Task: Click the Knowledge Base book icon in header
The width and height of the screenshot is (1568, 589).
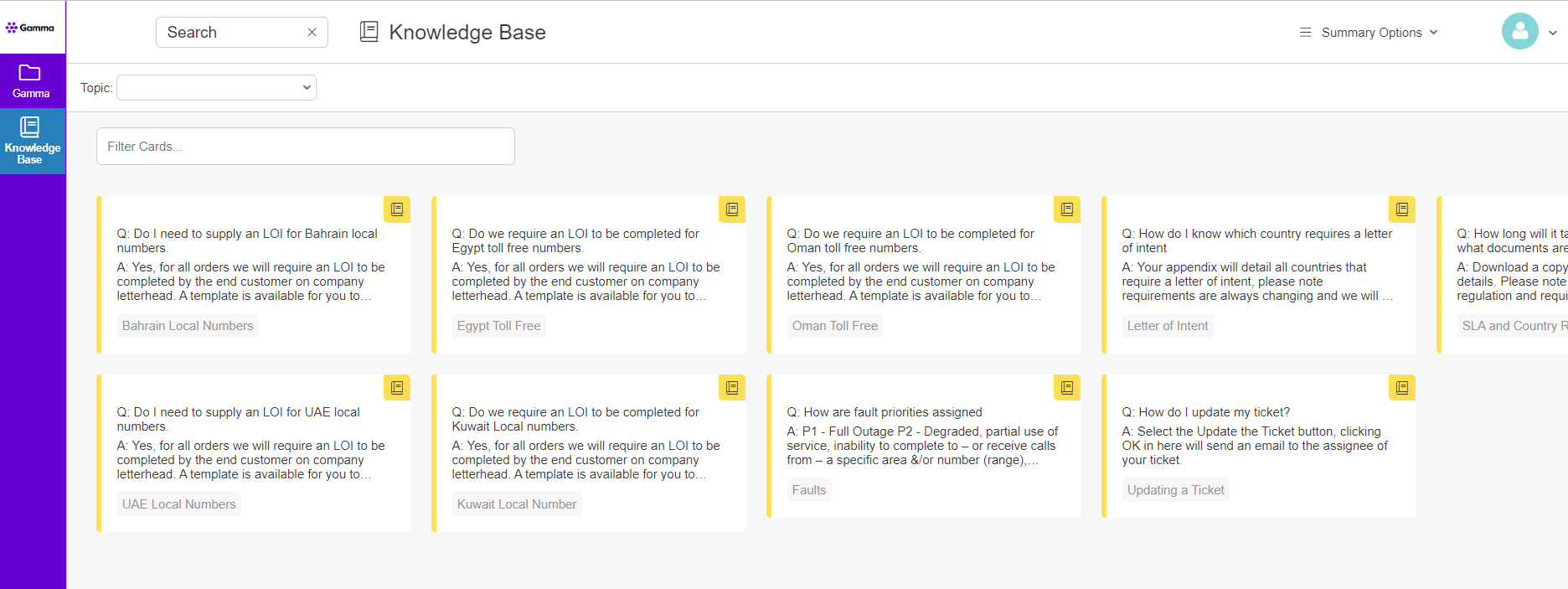Action: tap(369, 32)
